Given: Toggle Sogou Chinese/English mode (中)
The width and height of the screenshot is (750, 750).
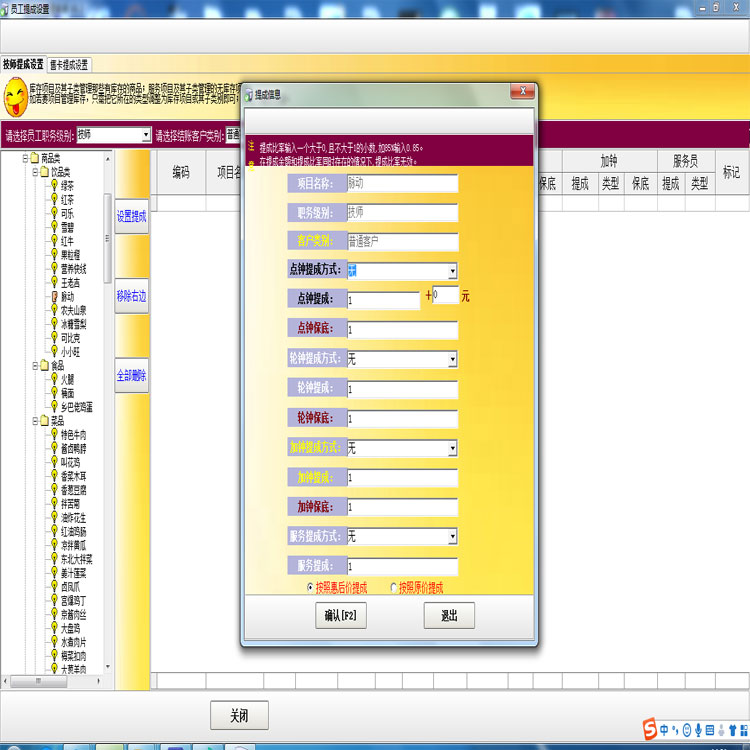Looking at the screenshot, I should (x=664, y=729).
